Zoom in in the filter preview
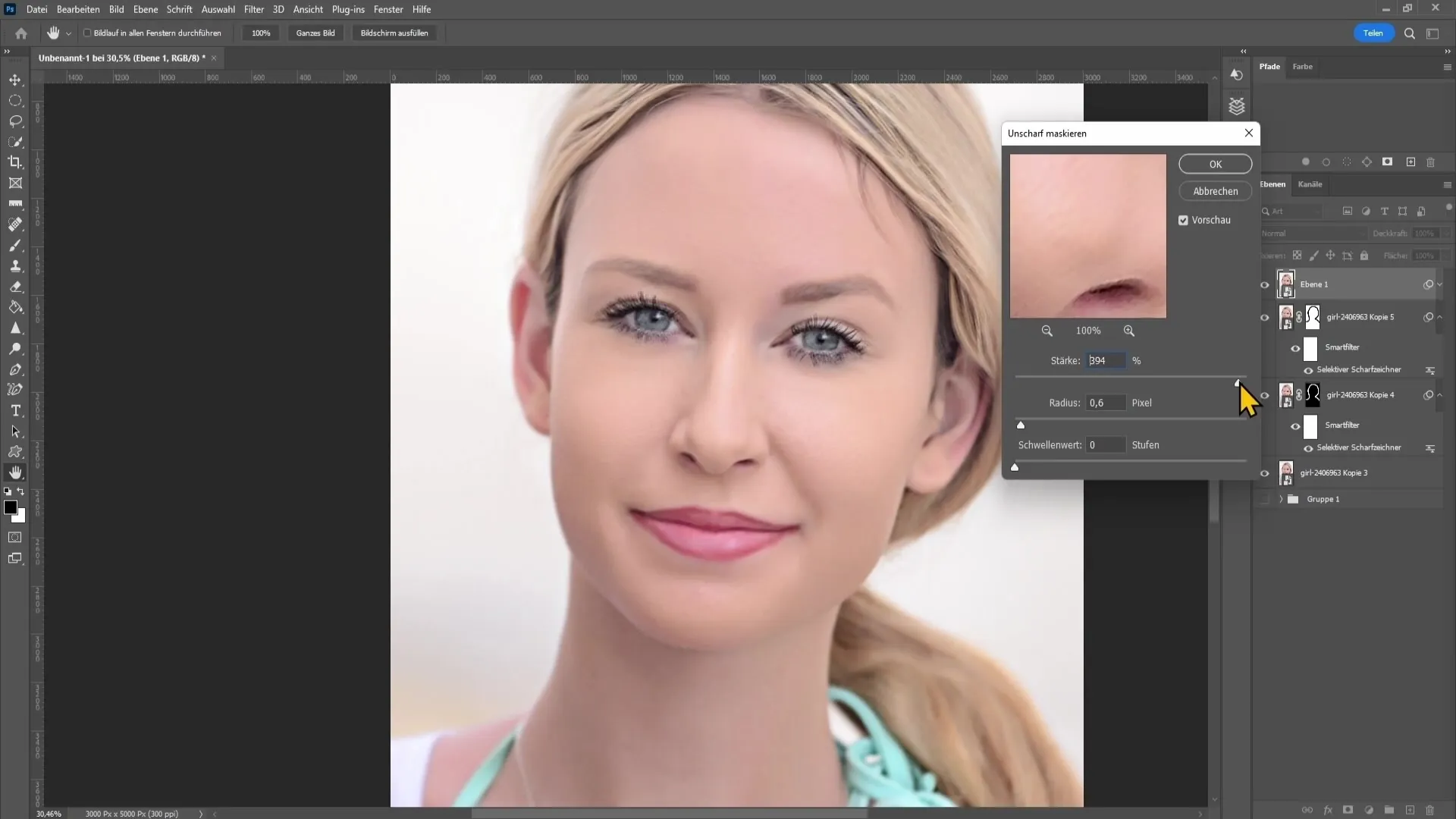 (x=1129, y=331)
